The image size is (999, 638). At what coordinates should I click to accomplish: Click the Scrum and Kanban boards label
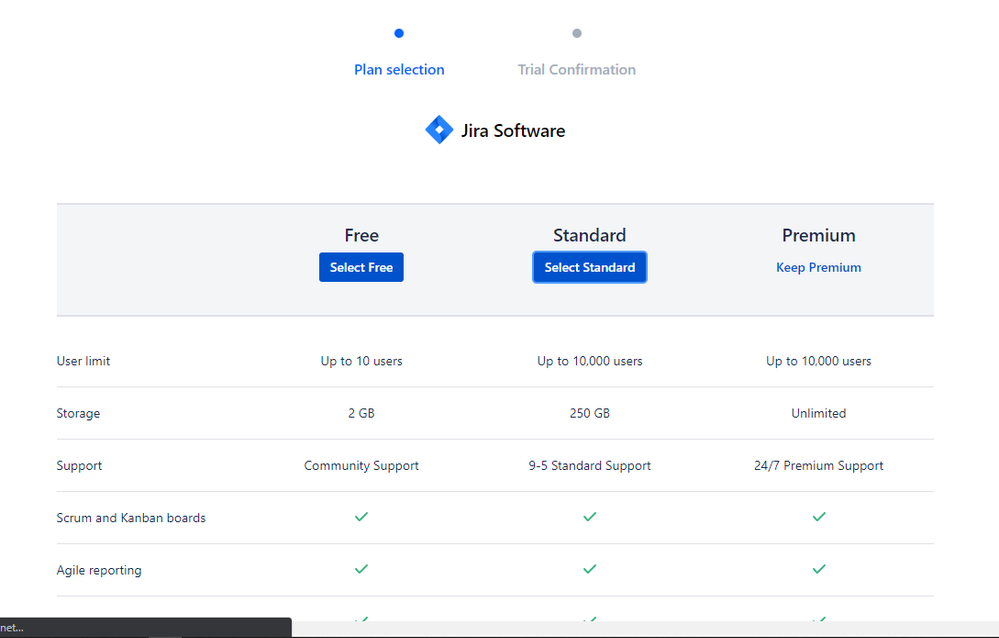point(131,518)
